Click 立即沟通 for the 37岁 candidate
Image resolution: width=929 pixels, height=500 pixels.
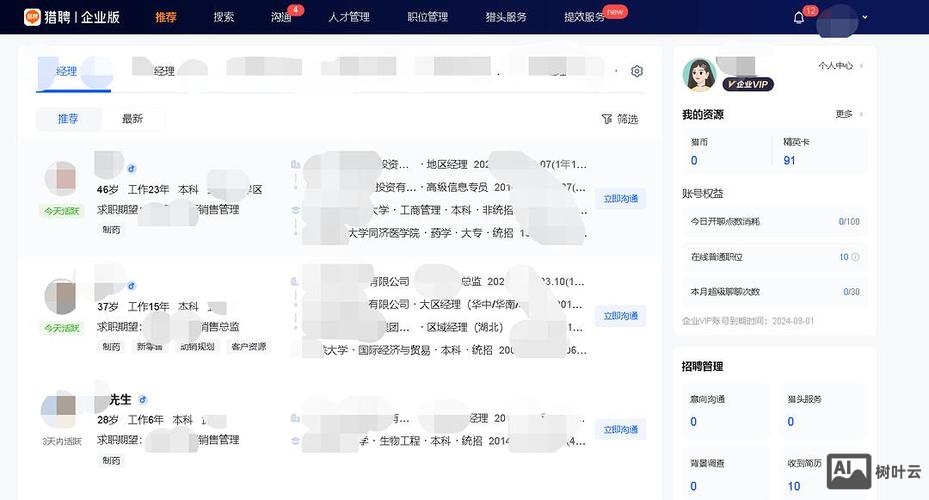coord(620,316)
